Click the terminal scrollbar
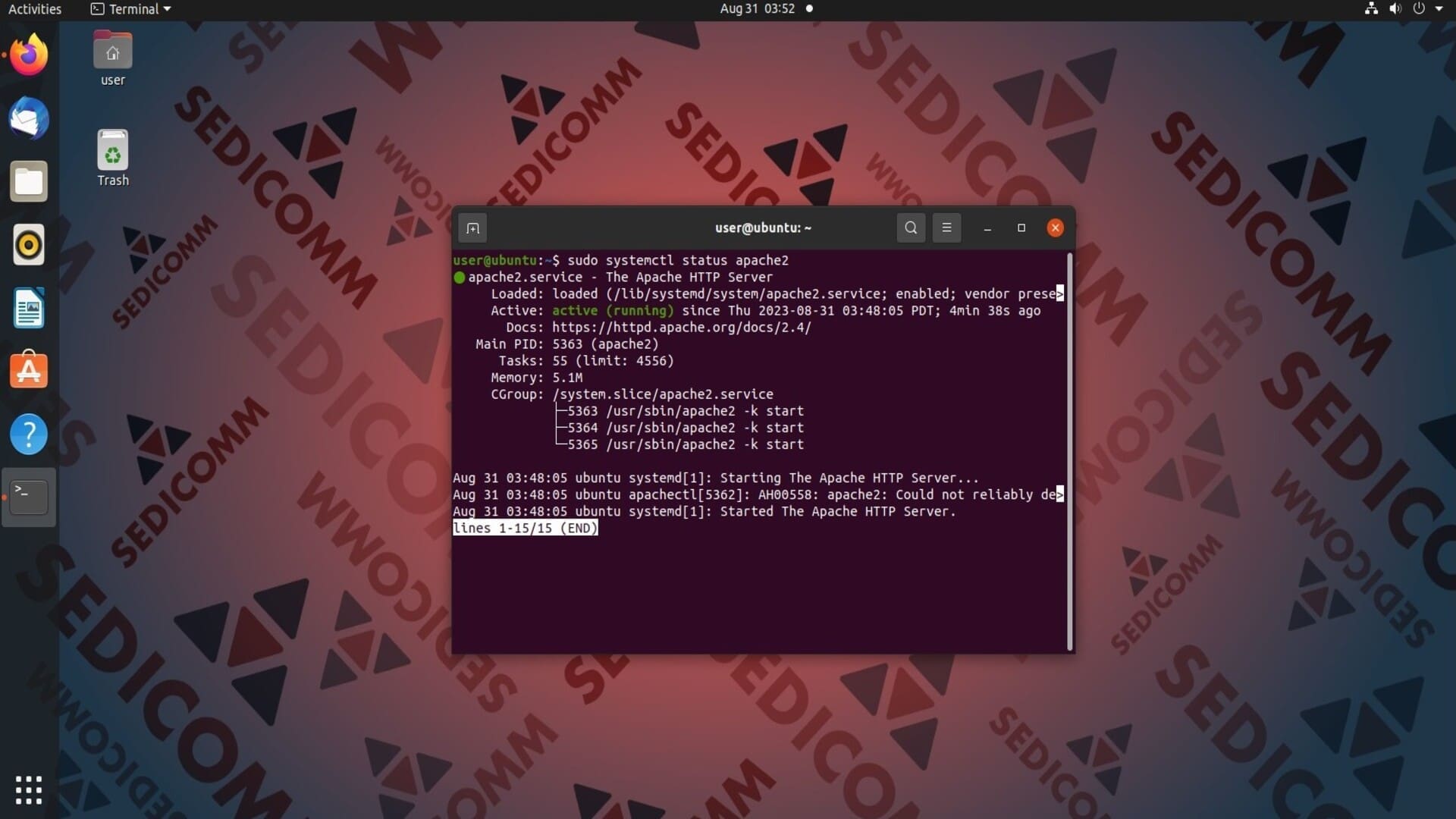Screen dimensions: 1456x819 pyautogui.click(x=1070, y=452)
